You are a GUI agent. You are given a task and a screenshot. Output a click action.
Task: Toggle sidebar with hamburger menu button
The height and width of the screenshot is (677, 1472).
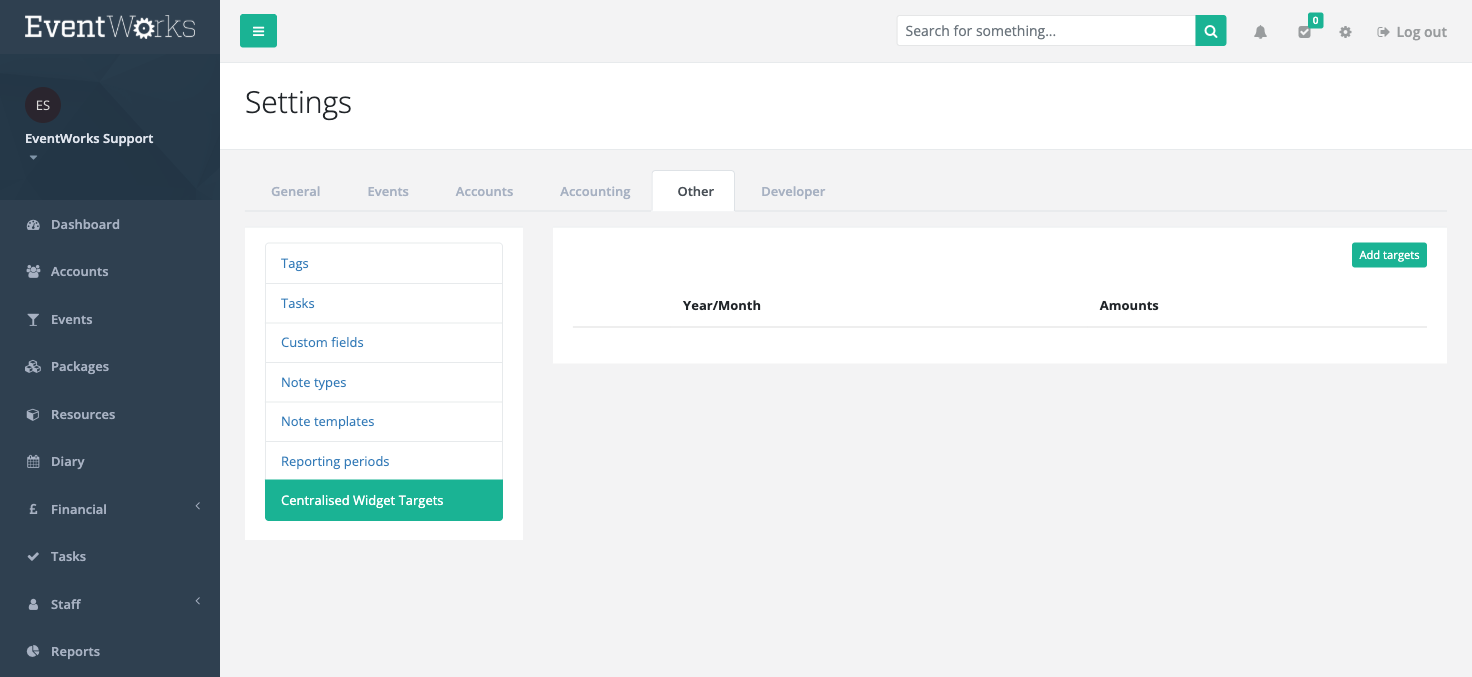258,31
